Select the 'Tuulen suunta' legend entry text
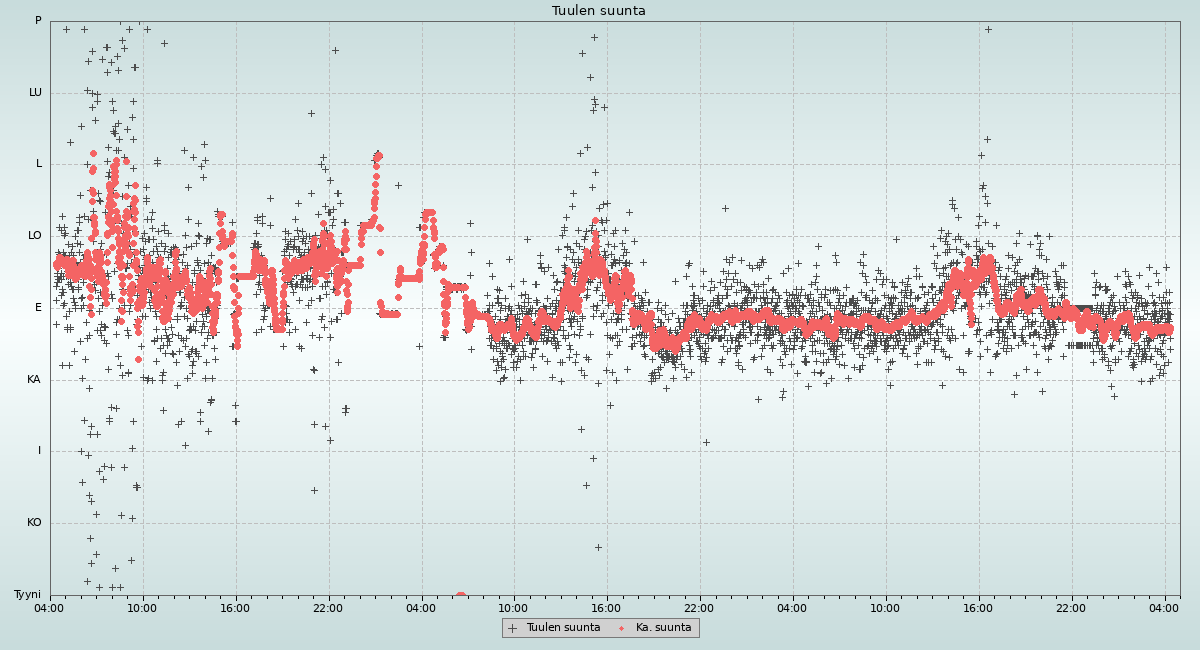 (x=563, y=628)
